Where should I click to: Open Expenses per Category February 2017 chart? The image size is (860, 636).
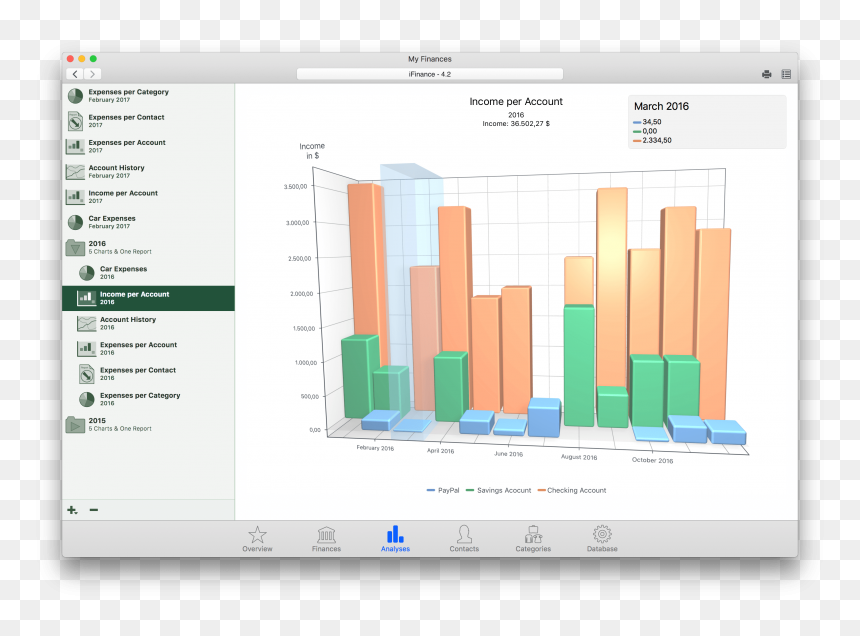(148, 96)
